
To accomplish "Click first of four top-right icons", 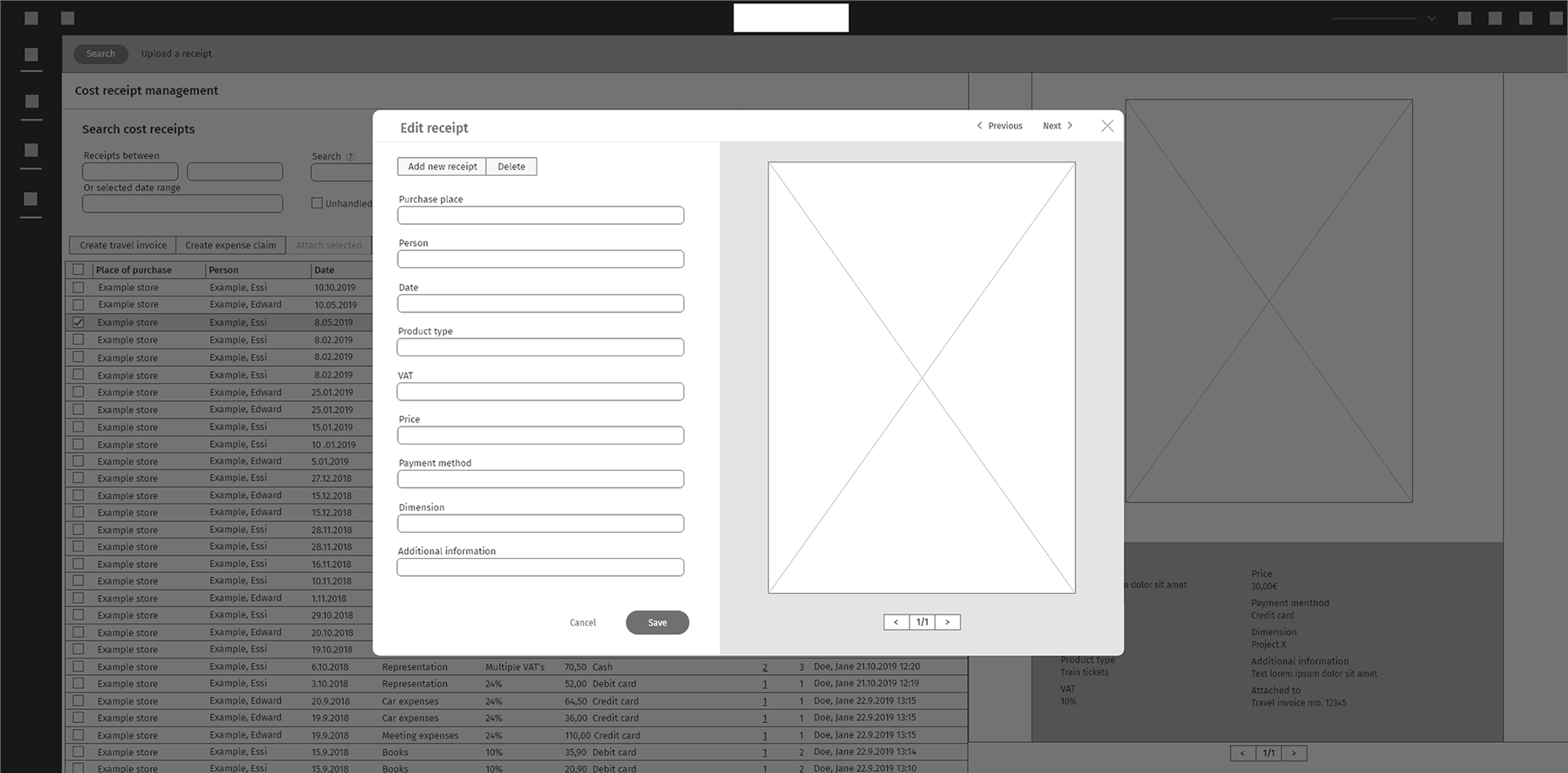I will (1465, 18).
